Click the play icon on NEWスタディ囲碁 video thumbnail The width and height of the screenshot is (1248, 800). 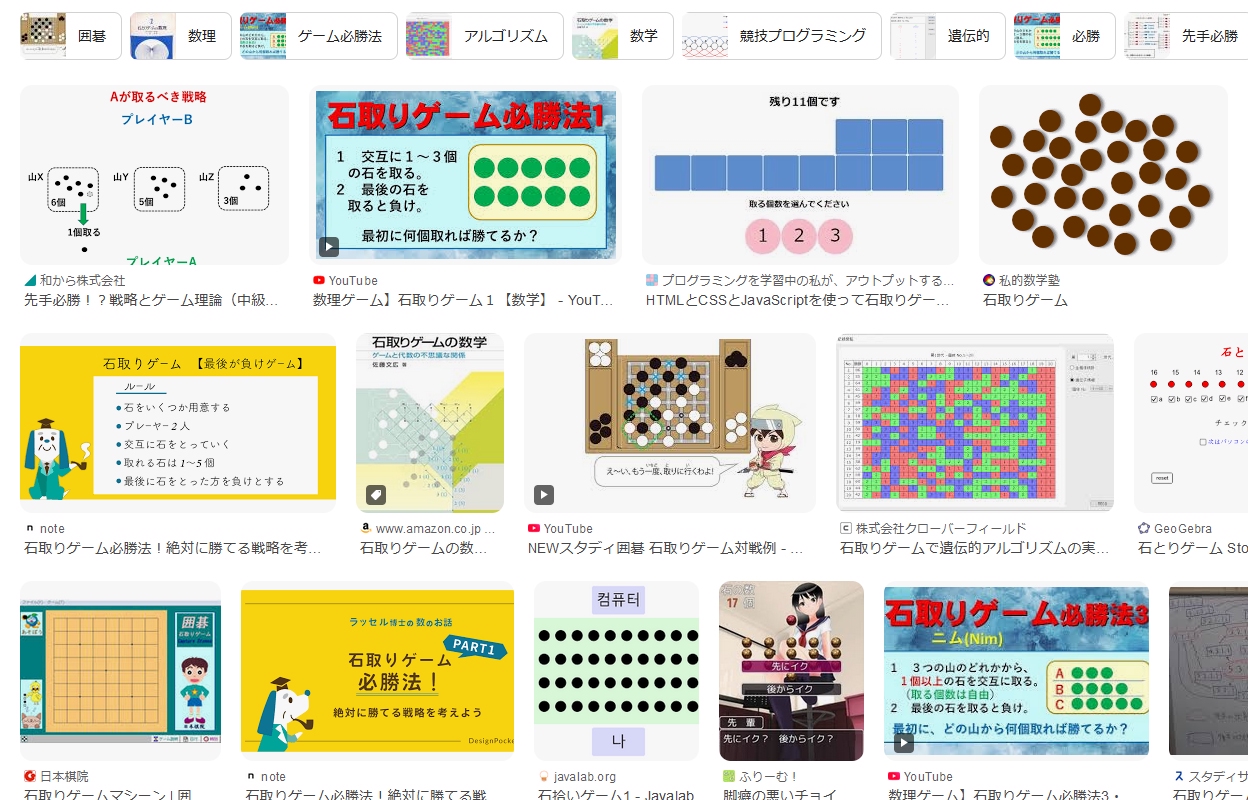(543, 495)
